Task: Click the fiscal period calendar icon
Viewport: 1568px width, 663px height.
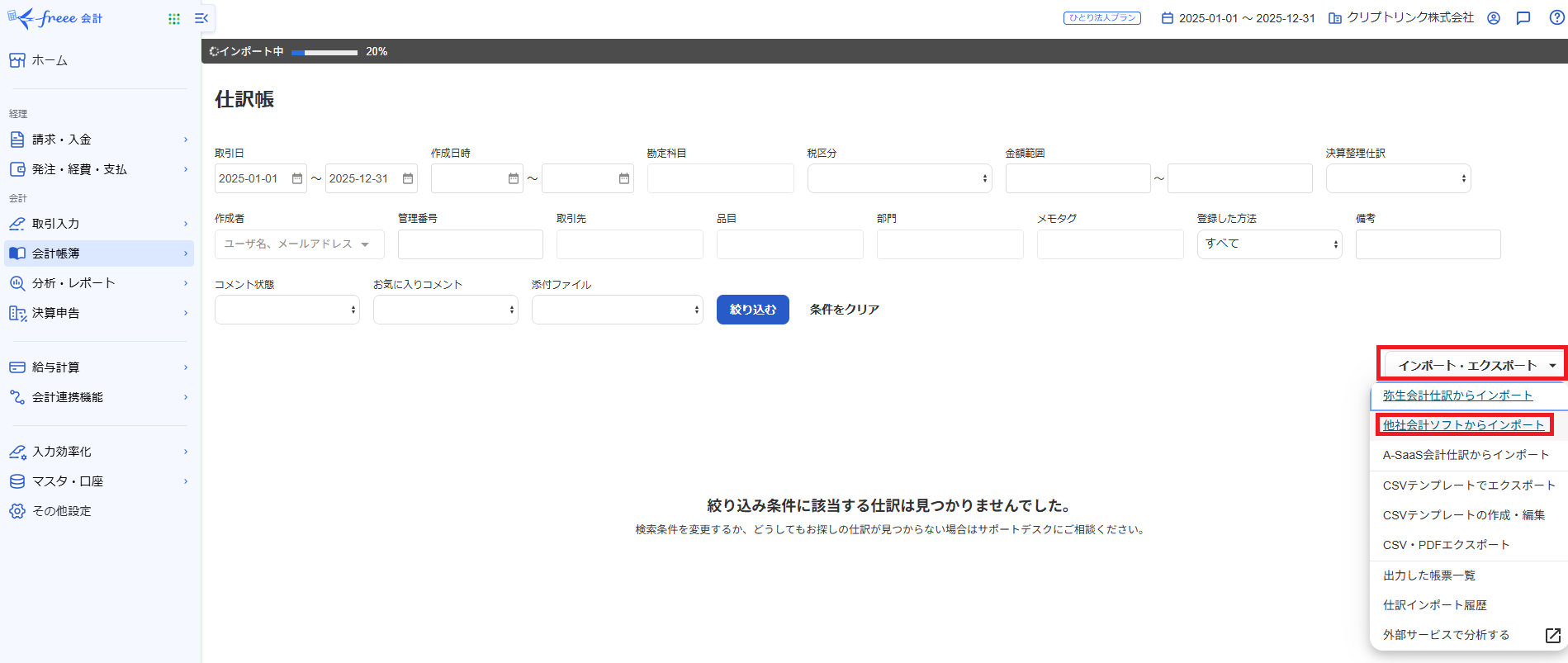Action: click(1168, 18)
